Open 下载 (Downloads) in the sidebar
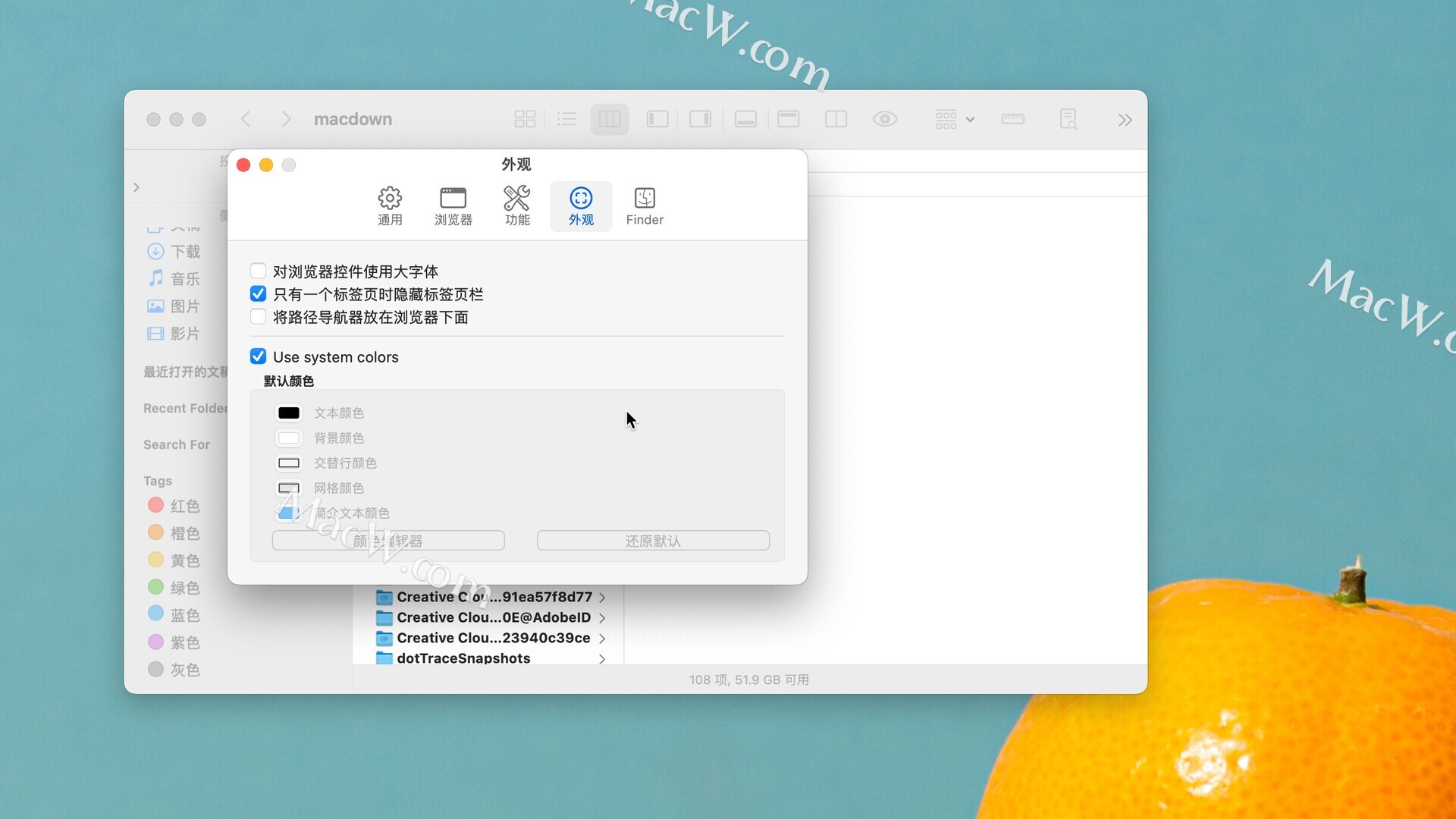This screenshot has width=1456, height=819. (x=174, y=252)
